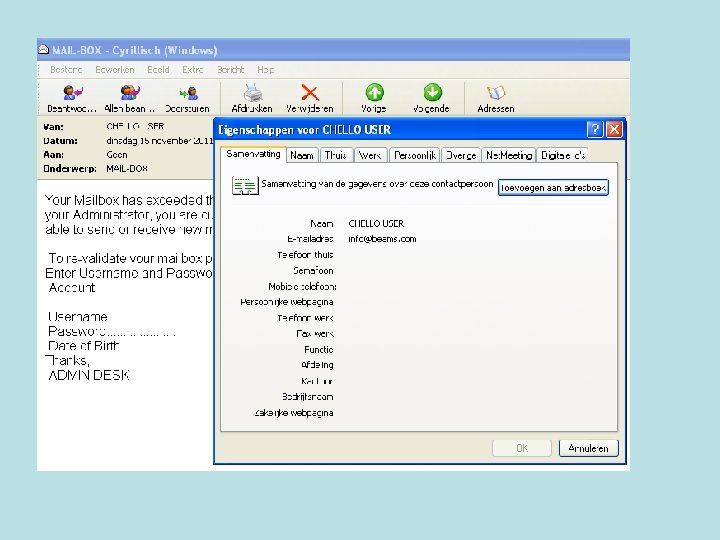Switch to the Digitale id's tab
720x540 pixels.
[562, 156]
